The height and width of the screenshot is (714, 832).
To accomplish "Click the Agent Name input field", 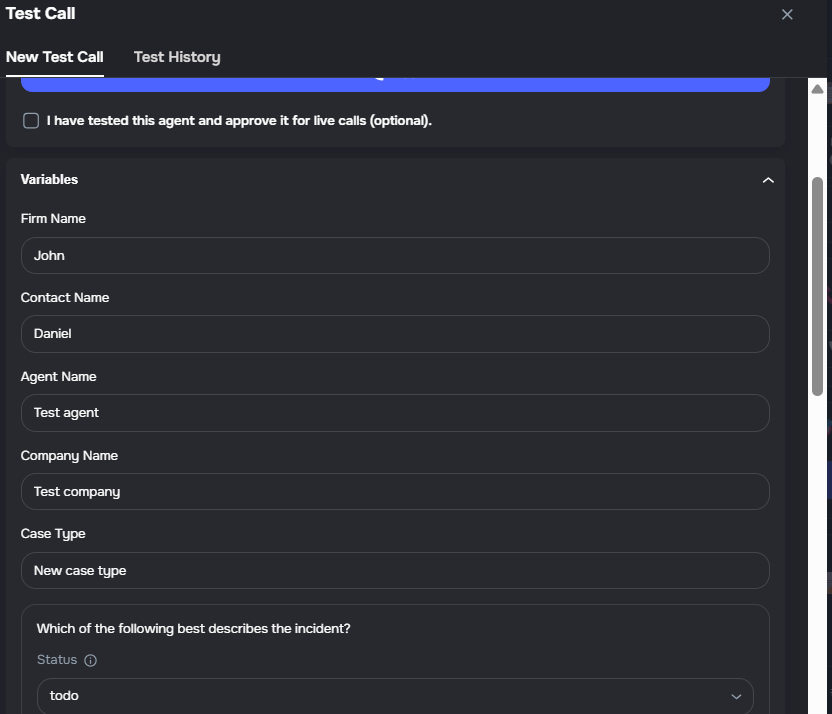I will [x=394, y=413].
